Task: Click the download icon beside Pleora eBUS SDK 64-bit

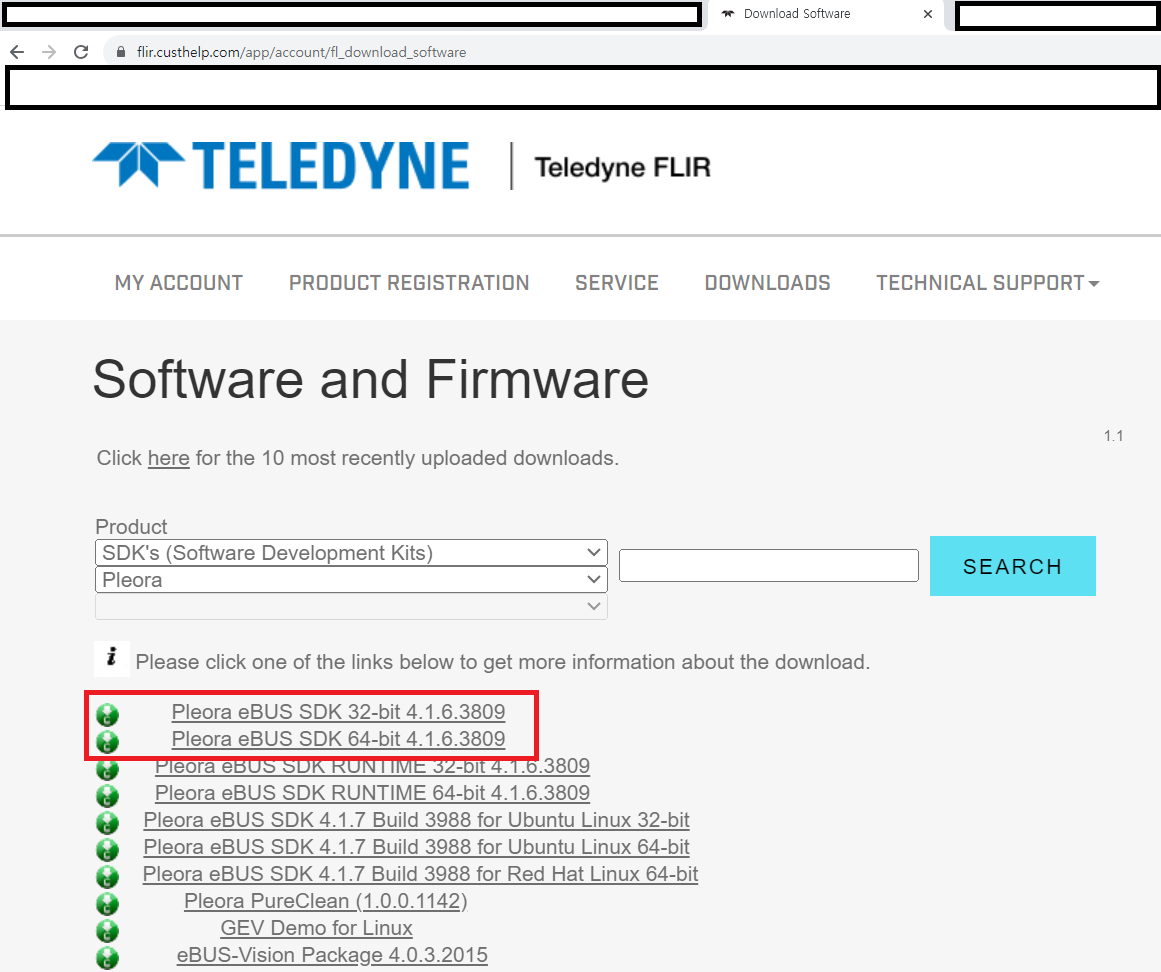Action: [107, 741]
